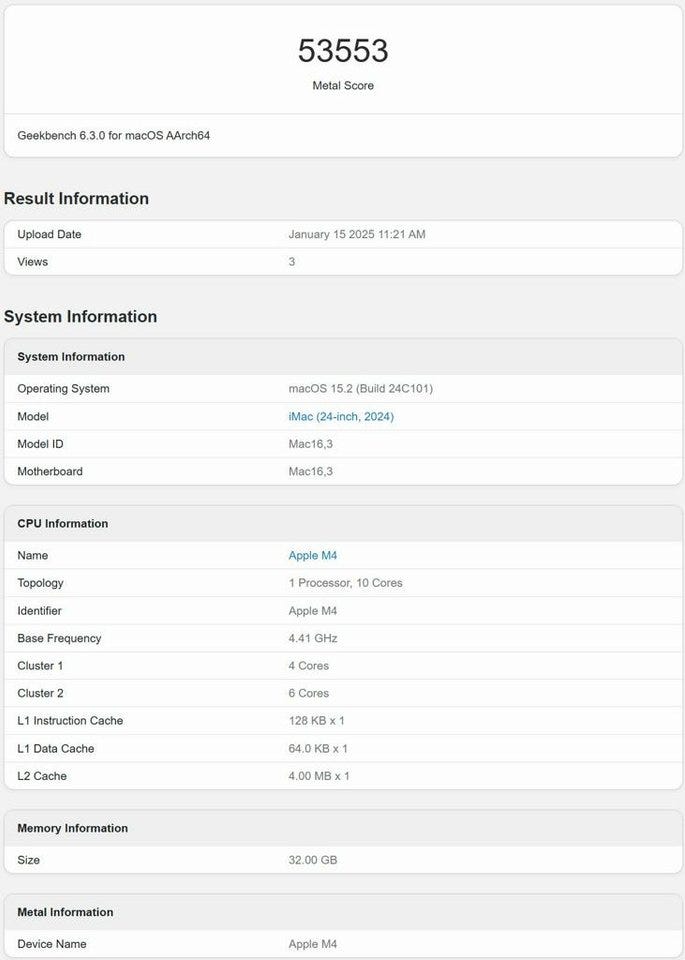
Task: Select macOS 15.2 (Build 24C101) value
Action: click(361, 389)
